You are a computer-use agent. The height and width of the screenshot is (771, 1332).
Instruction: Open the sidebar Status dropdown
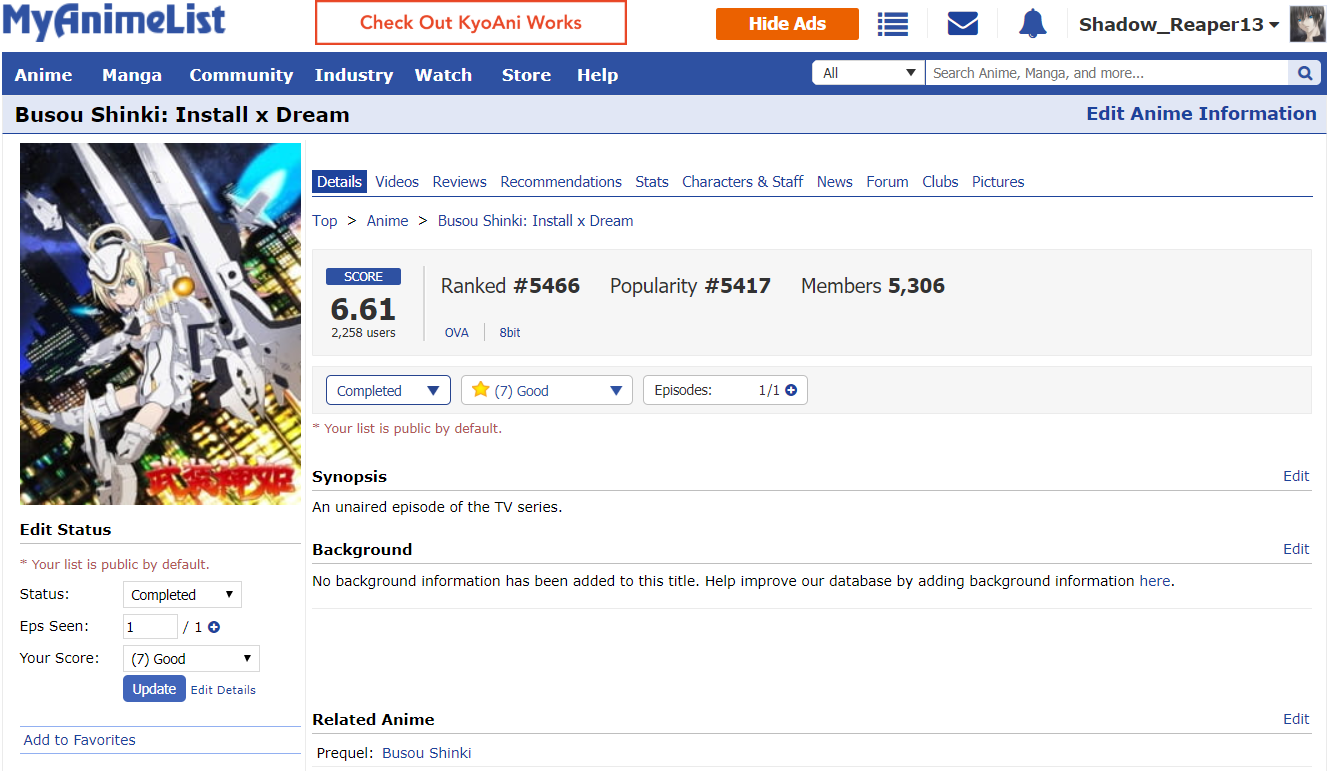point(182,595)
